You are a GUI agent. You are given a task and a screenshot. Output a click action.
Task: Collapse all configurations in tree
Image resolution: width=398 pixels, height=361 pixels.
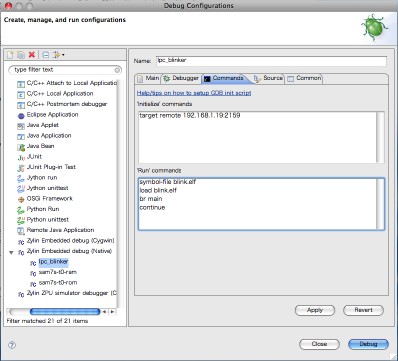(46, 55)
